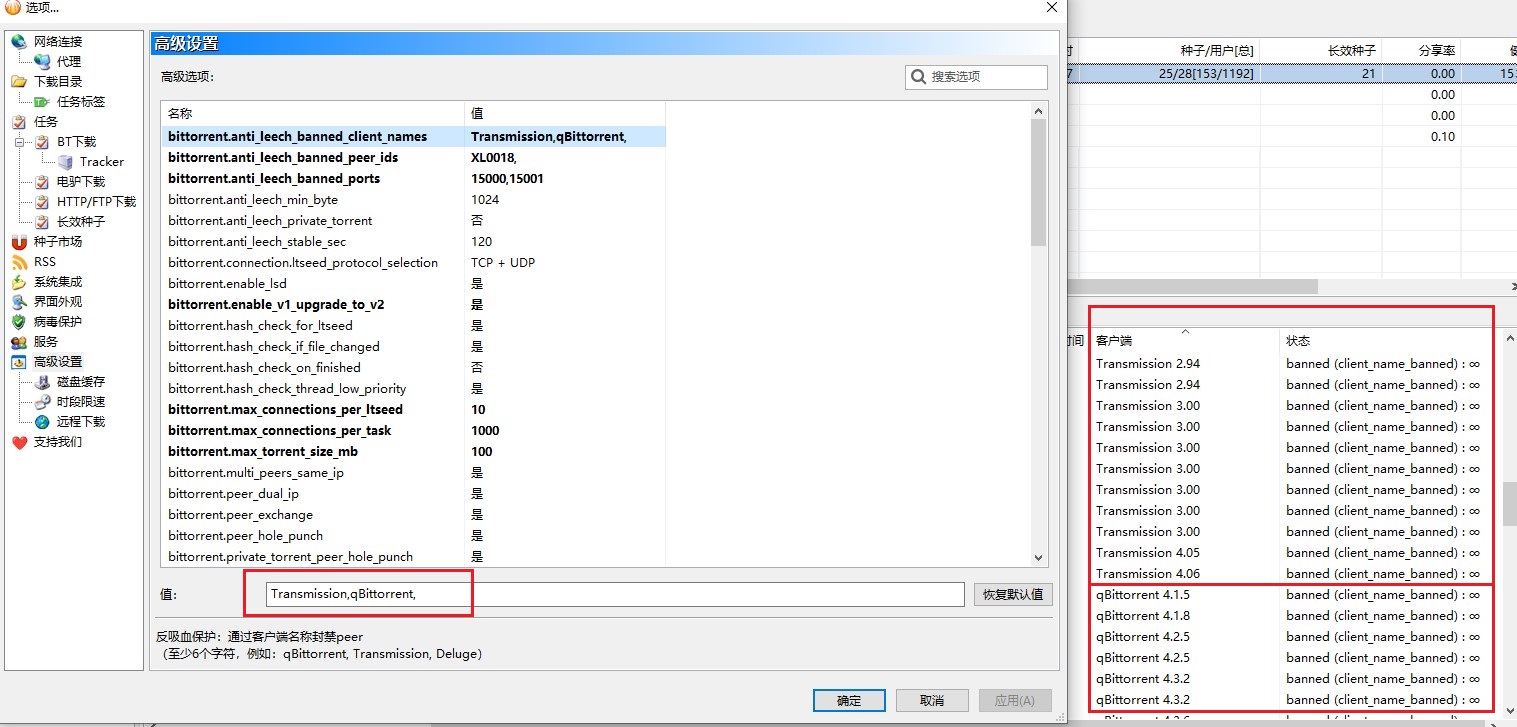1517x727 pixels.
Task: Select bittorrent.anti_leech_banned_client_names row
Action: click(413, 136)
